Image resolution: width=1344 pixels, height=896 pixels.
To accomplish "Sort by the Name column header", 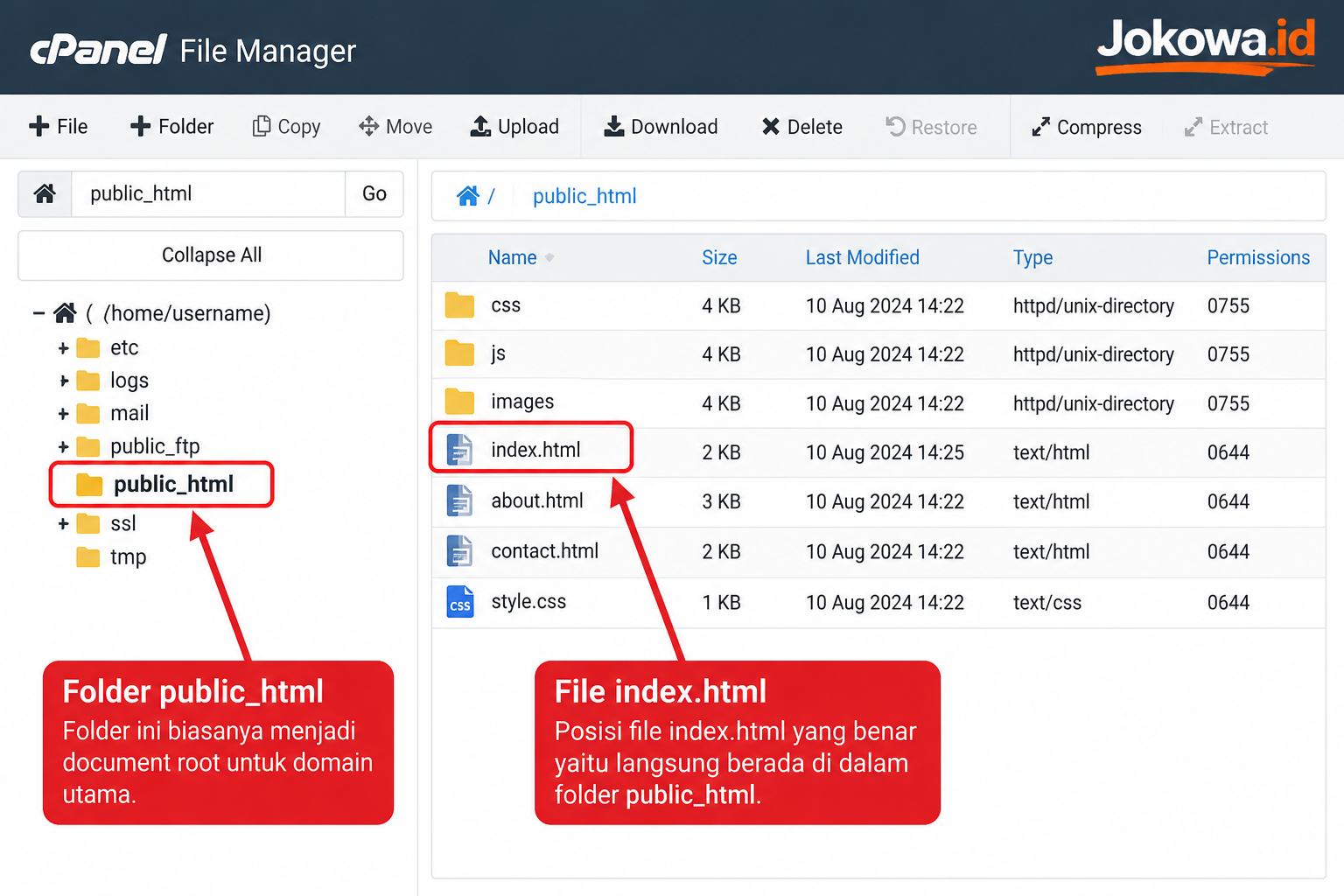I will (512, 257).
